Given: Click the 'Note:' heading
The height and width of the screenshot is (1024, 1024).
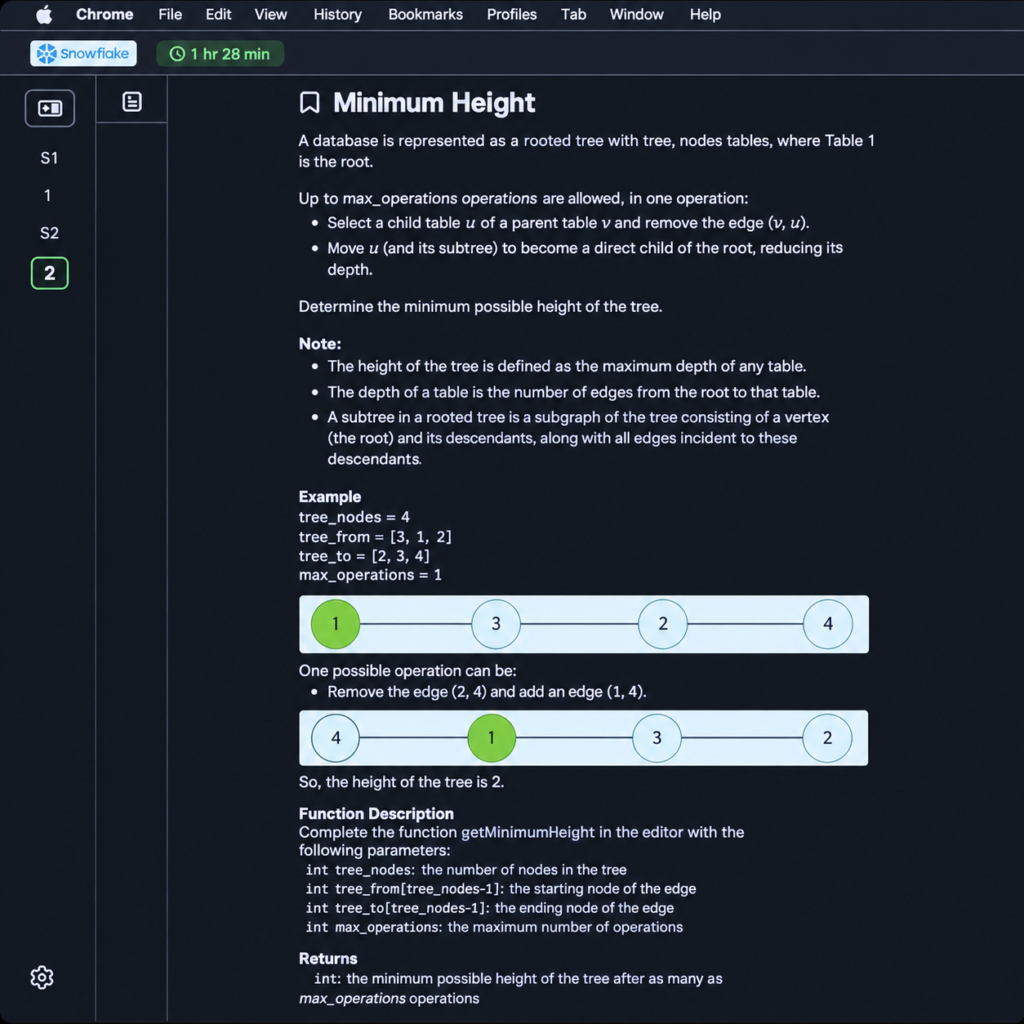Looking at the screenshot, I should (x=320, y=344).
